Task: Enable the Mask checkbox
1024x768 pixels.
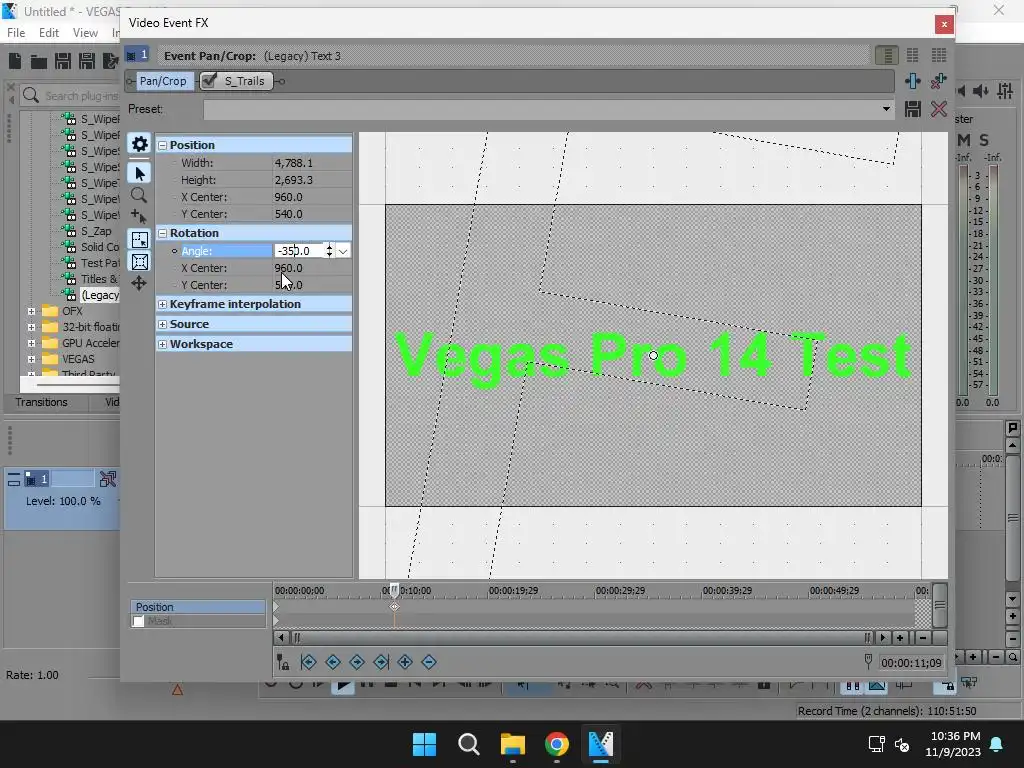Action: pyautogui.click(x=138, y=621)
